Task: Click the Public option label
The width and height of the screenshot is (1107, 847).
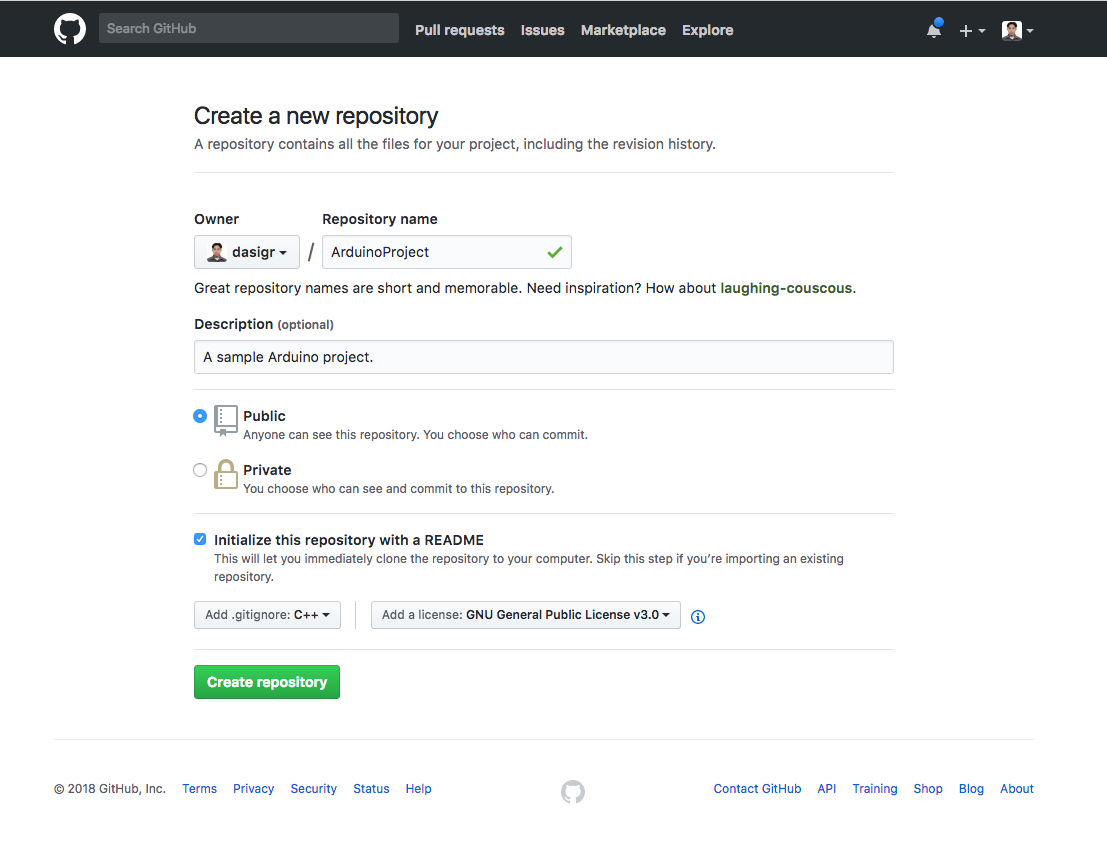Action: 264,416
